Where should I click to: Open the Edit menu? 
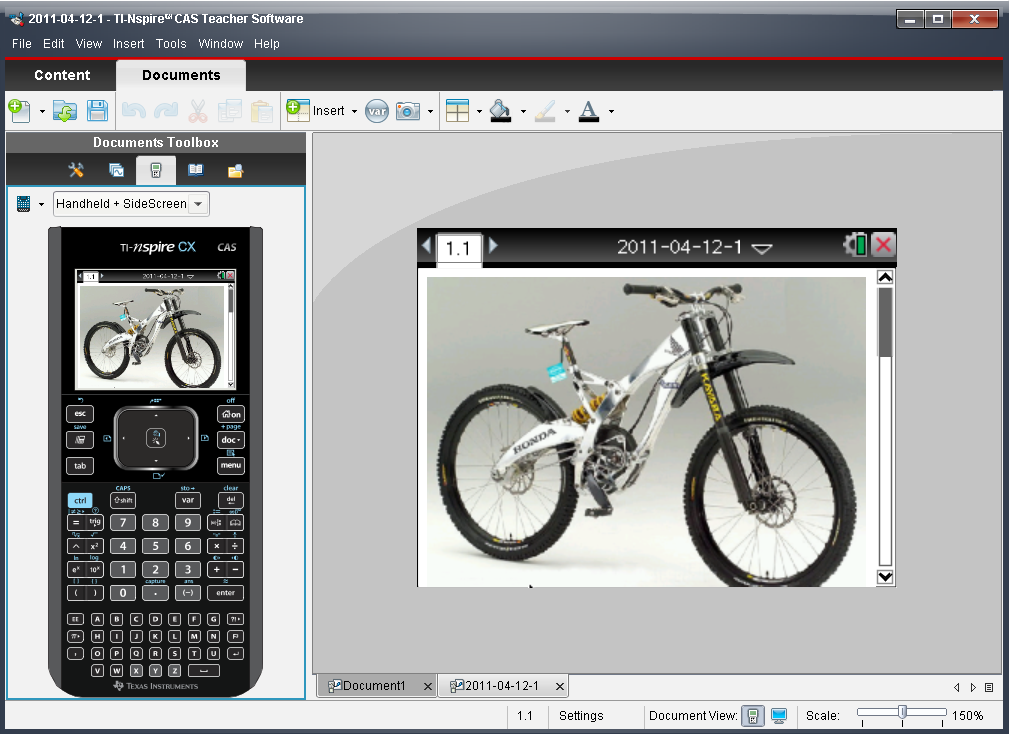click(53, 44)
